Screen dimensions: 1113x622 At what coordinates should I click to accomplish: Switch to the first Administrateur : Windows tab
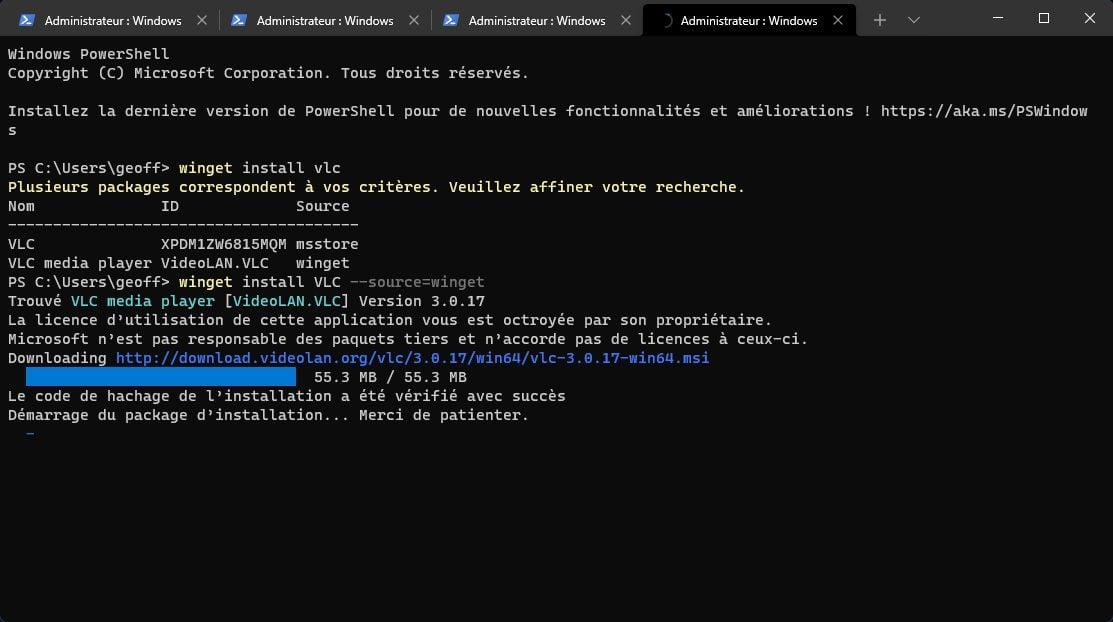coord(111,21)
